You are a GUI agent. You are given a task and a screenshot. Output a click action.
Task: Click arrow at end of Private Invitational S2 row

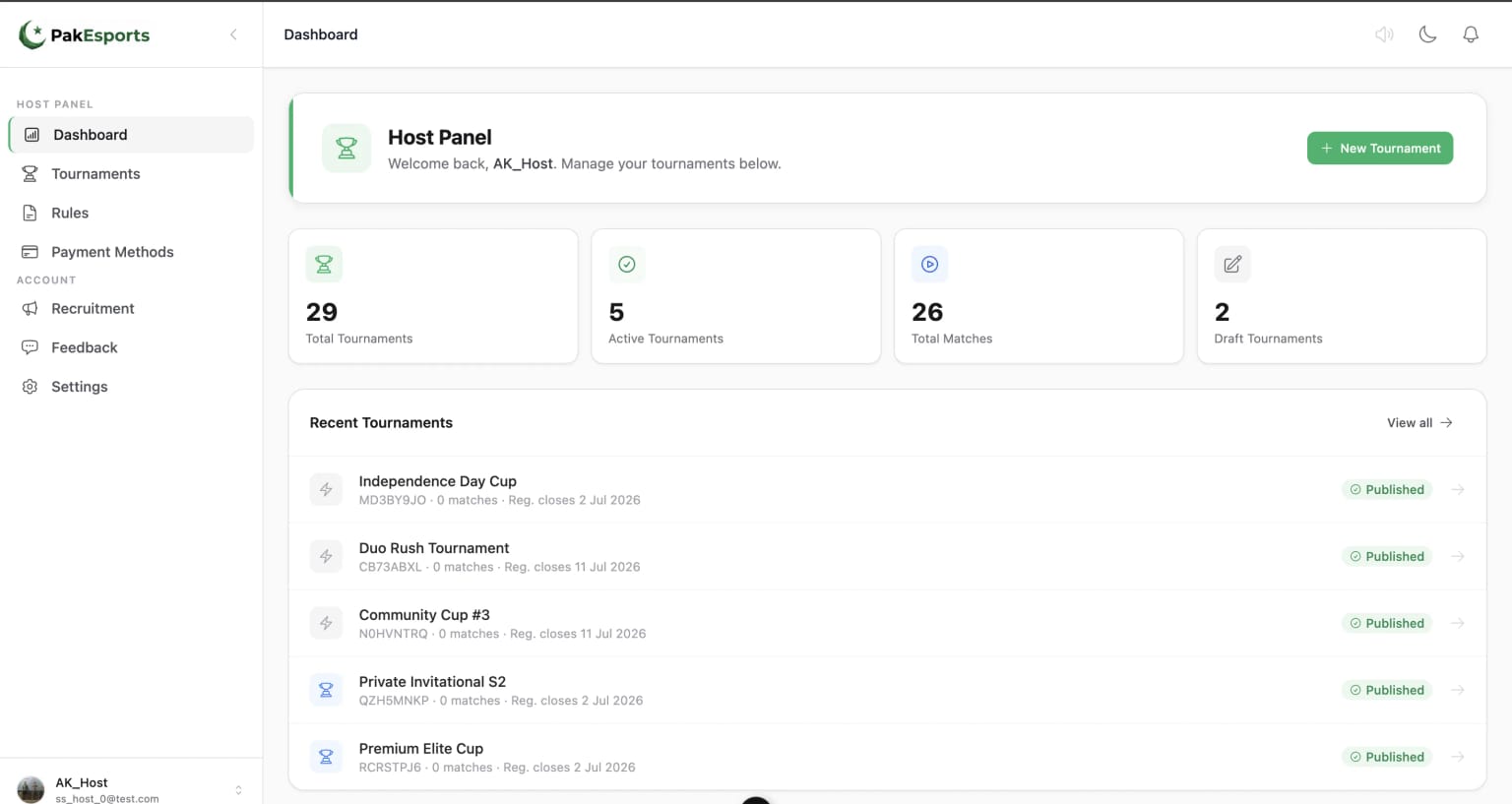1458,690
